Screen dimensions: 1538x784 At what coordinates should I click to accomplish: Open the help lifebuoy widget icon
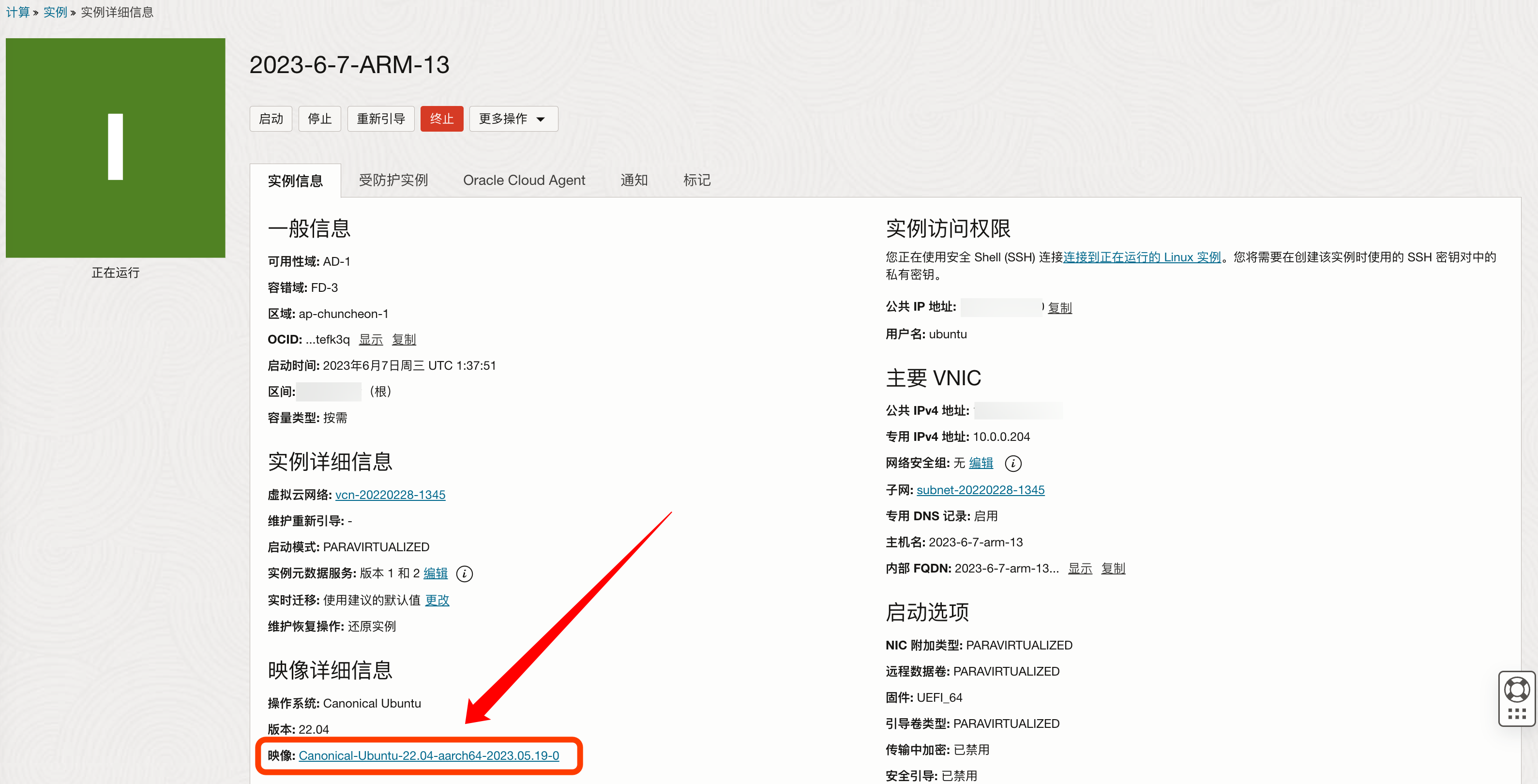tap(1517, 690)
